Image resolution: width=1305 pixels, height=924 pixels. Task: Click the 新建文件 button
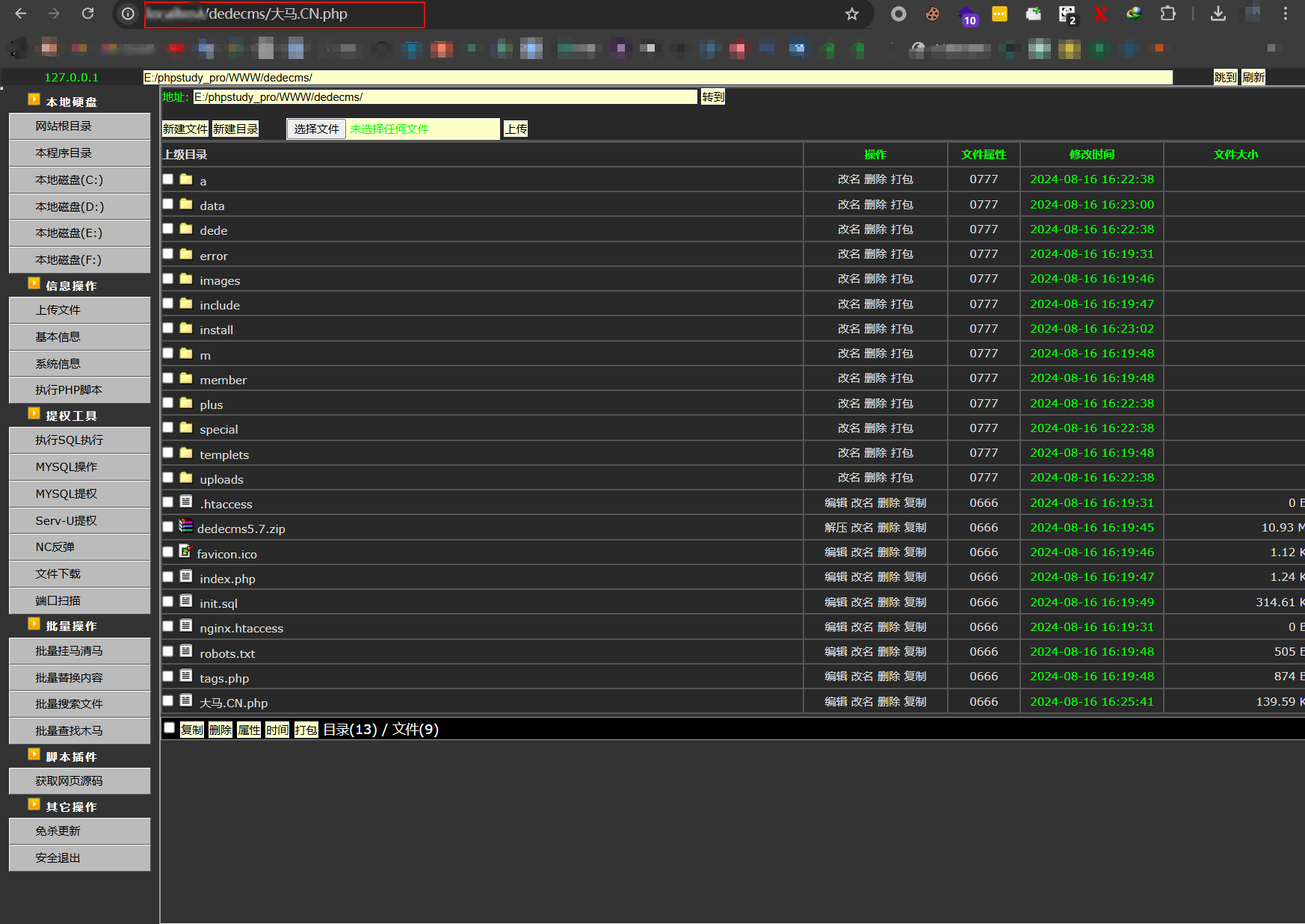[x=185, y=129]
